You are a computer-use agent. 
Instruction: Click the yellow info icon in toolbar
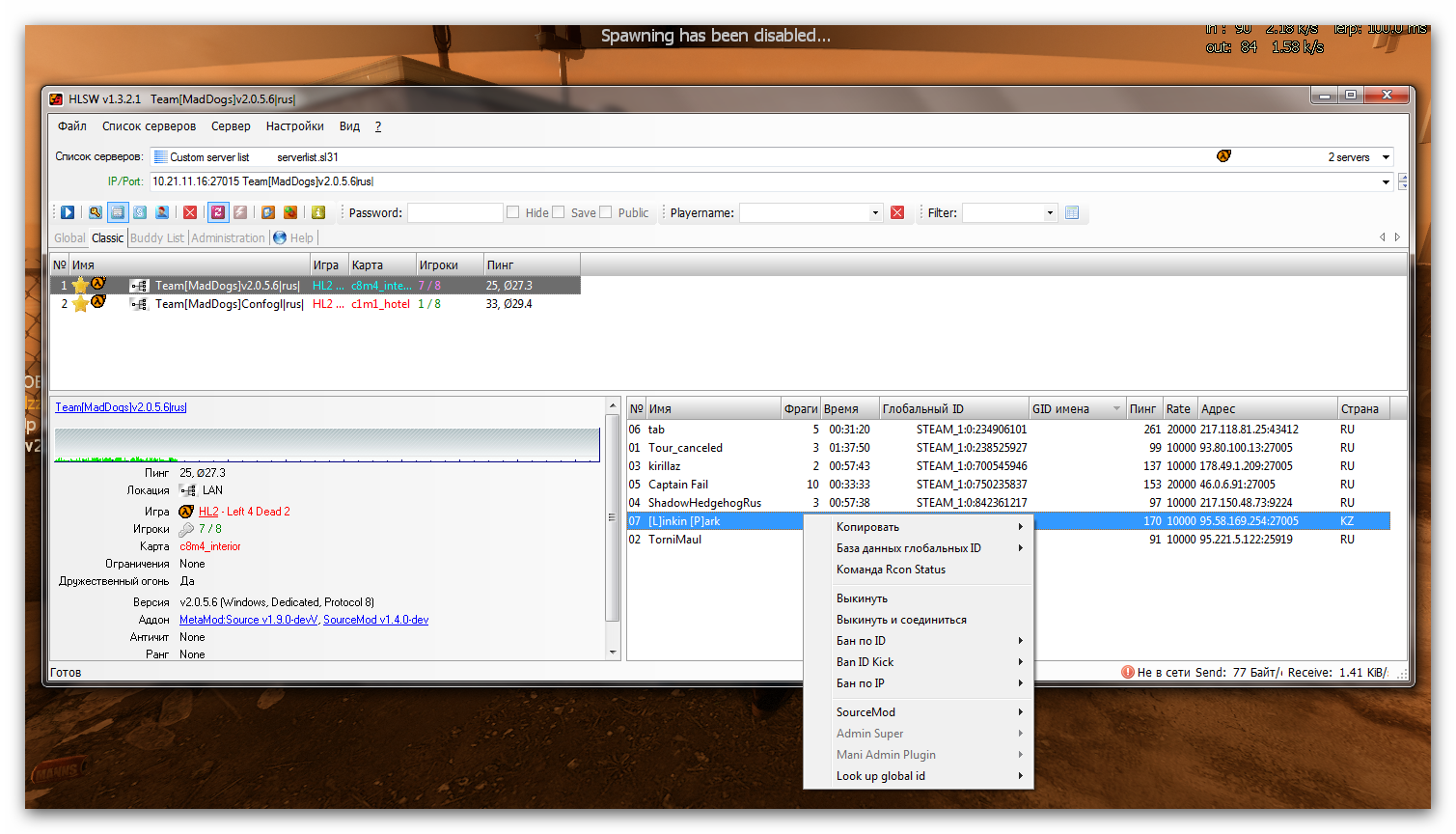[x=318, y=212]
